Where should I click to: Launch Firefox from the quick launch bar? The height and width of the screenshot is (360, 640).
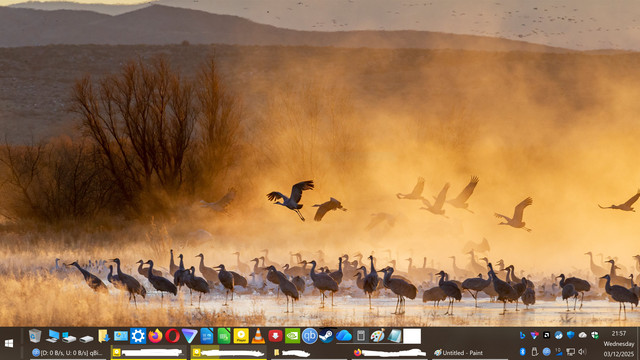click(x=155, y=336)
